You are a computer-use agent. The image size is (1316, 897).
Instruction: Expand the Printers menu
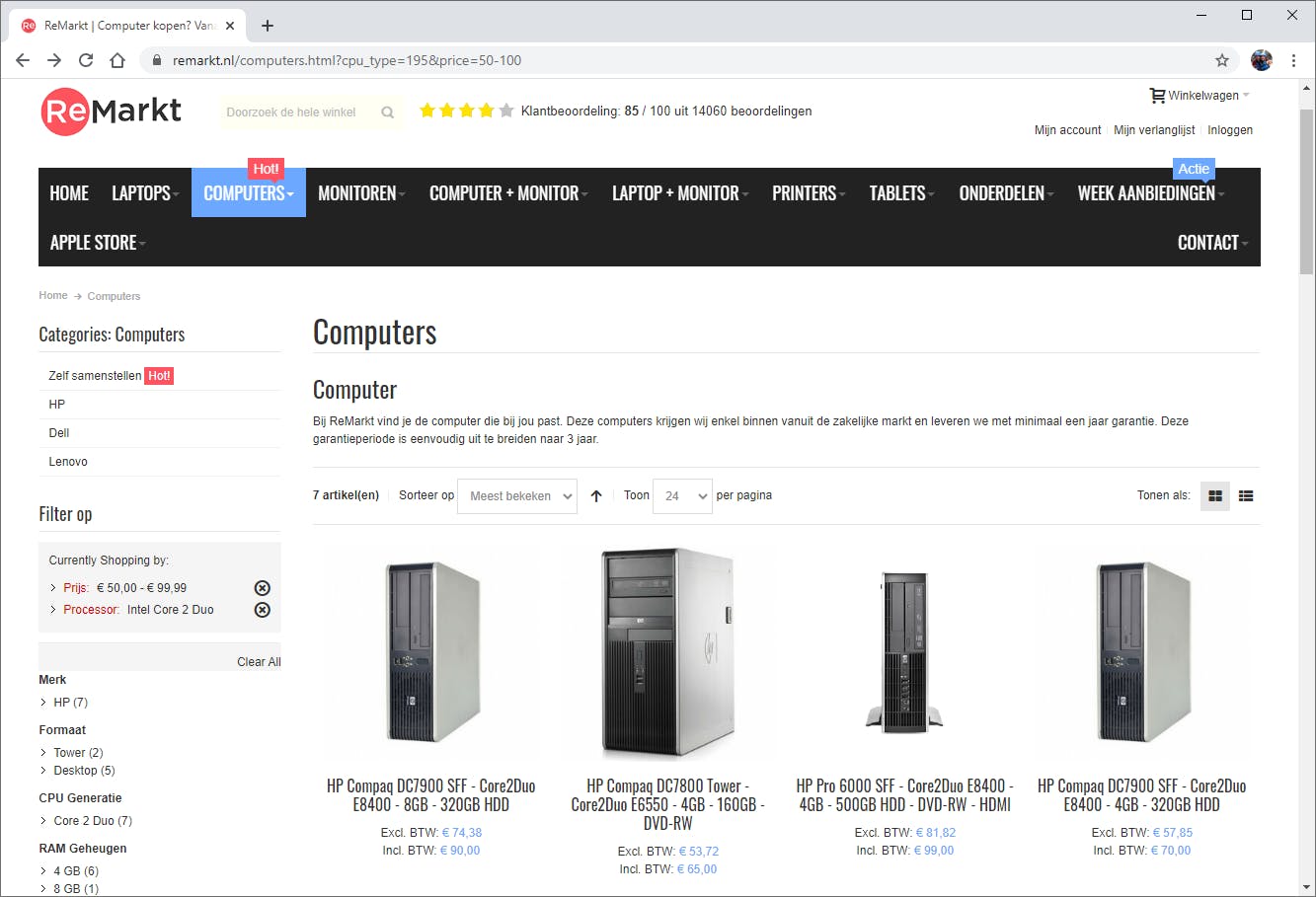[809, 193]
